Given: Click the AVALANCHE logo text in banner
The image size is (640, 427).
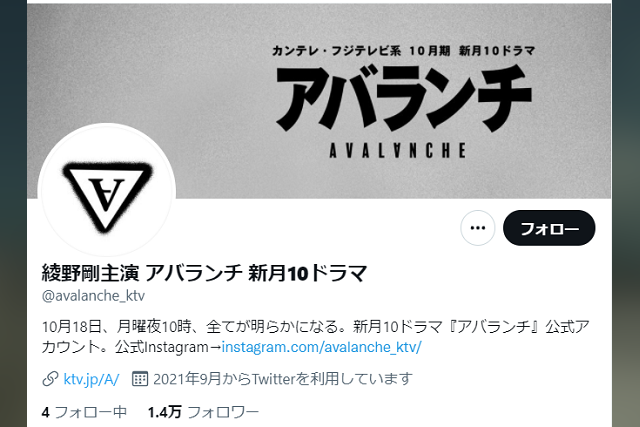Looking at the screenshot, I should click(398, 151).
